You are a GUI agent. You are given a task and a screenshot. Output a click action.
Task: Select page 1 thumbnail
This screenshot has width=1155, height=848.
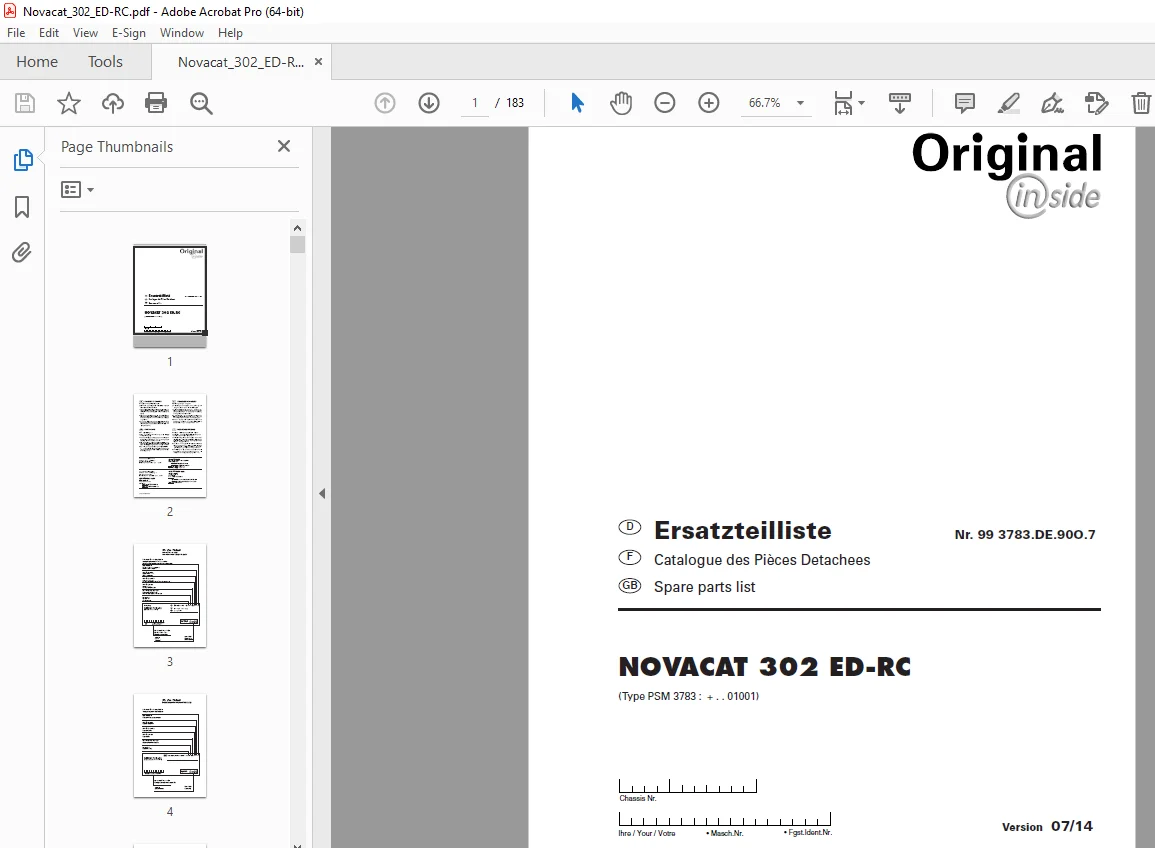[170, 296]
